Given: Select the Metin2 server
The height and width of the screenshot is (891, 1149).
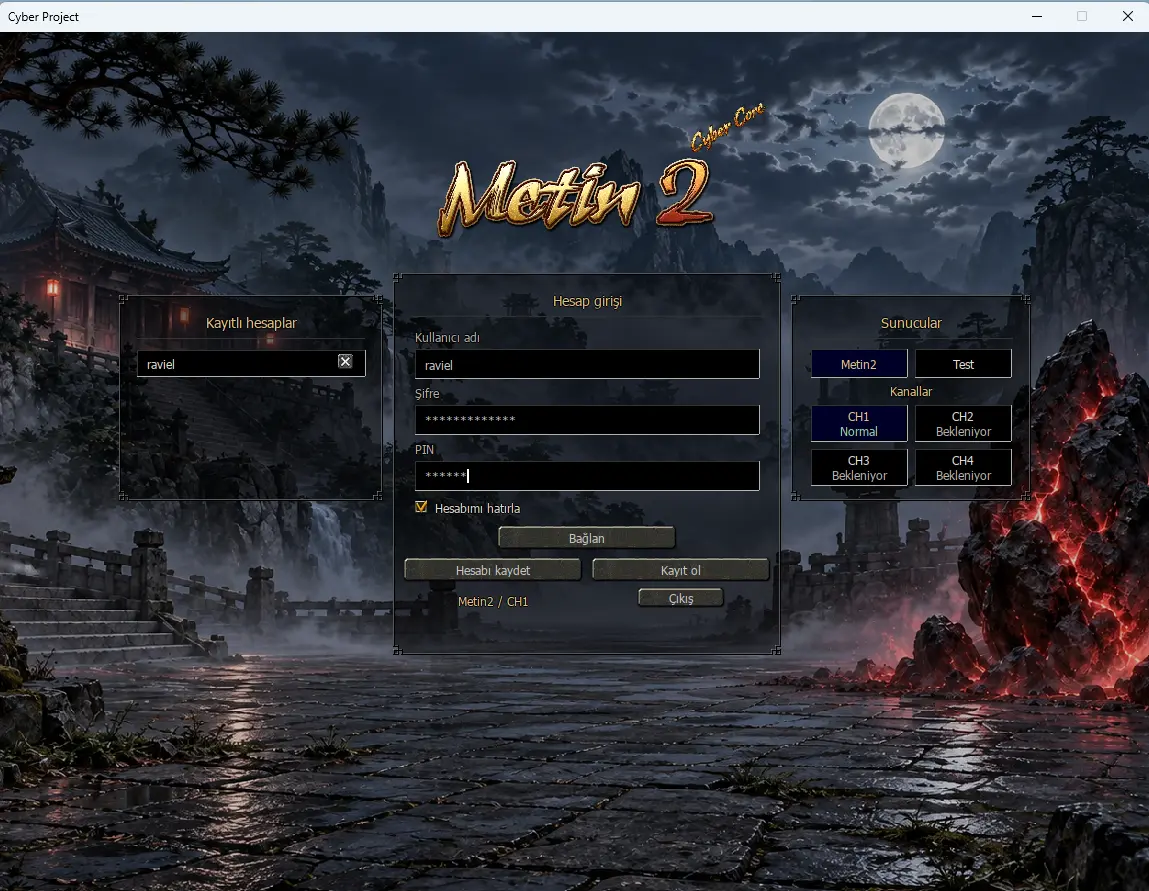Looking at the screenshot, I should 859,363.
